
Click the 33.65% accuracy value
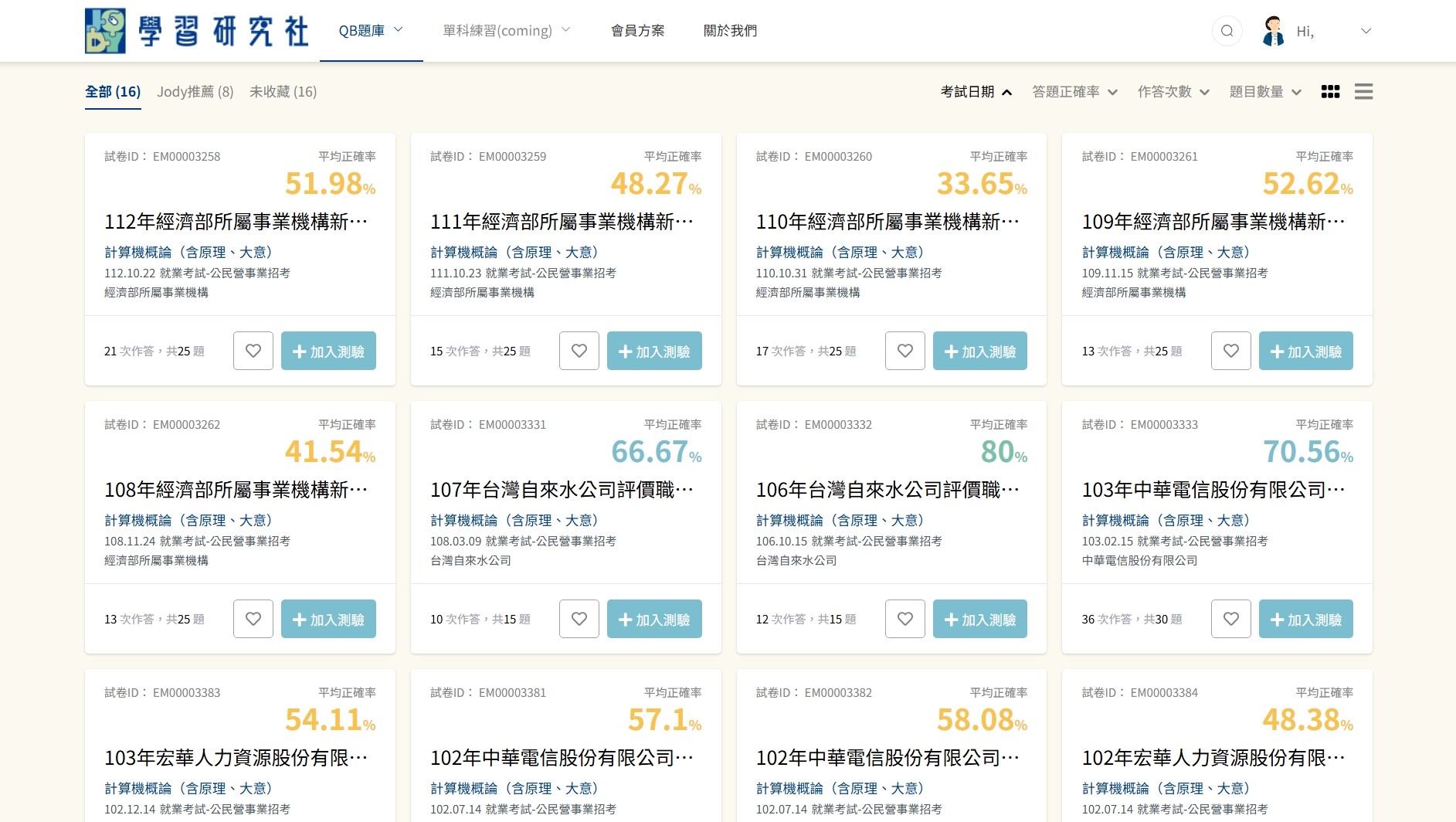coord(982,184)
